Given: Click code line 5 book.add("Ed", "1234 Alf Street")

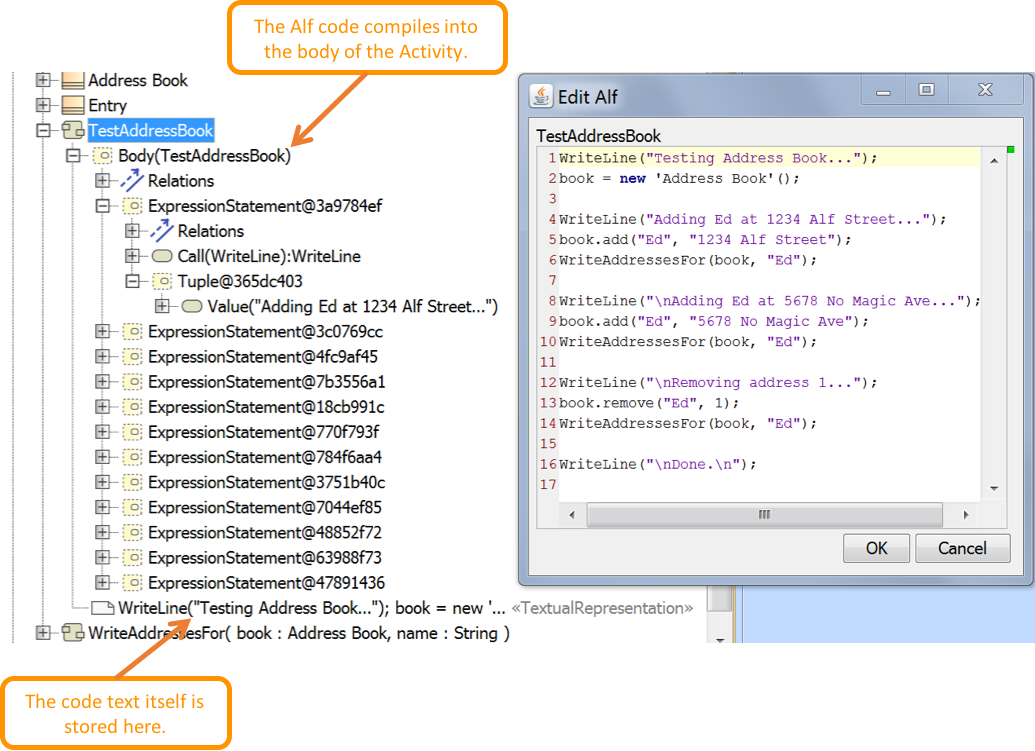Looking at the screenshot, I should [705, 240].
